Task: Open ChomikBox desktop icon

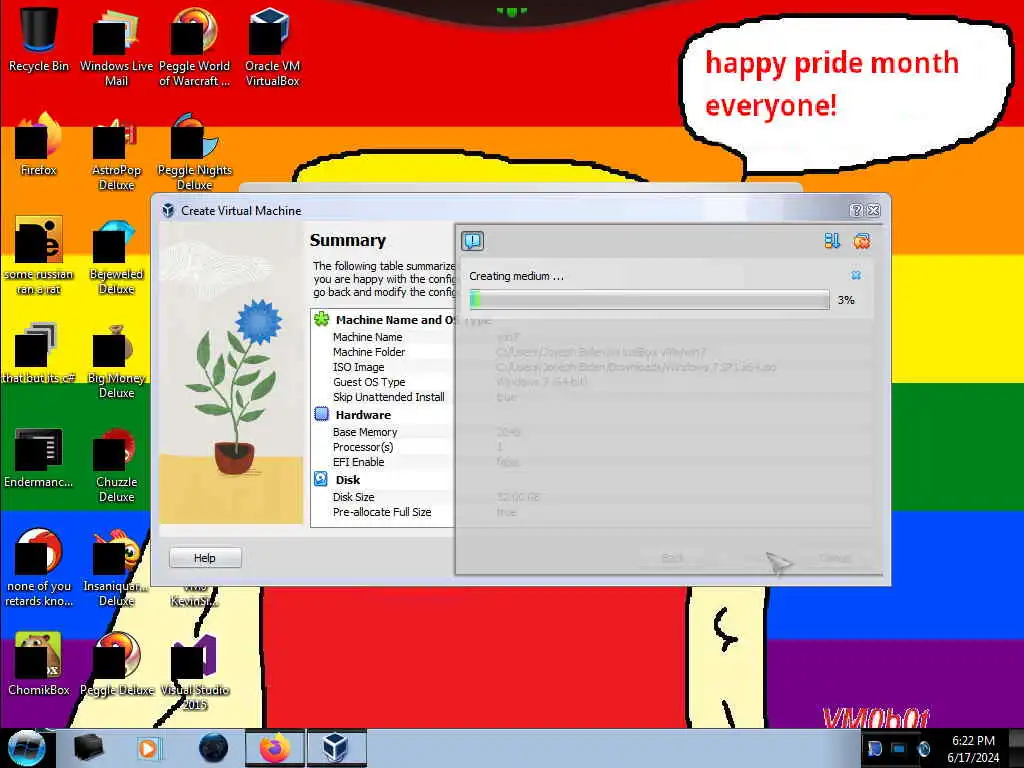Action: coord(39,665)
